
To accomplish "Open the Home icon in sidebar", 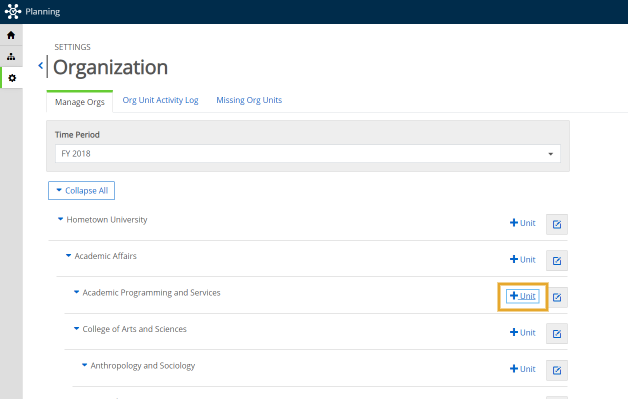I will pos(11,35).
